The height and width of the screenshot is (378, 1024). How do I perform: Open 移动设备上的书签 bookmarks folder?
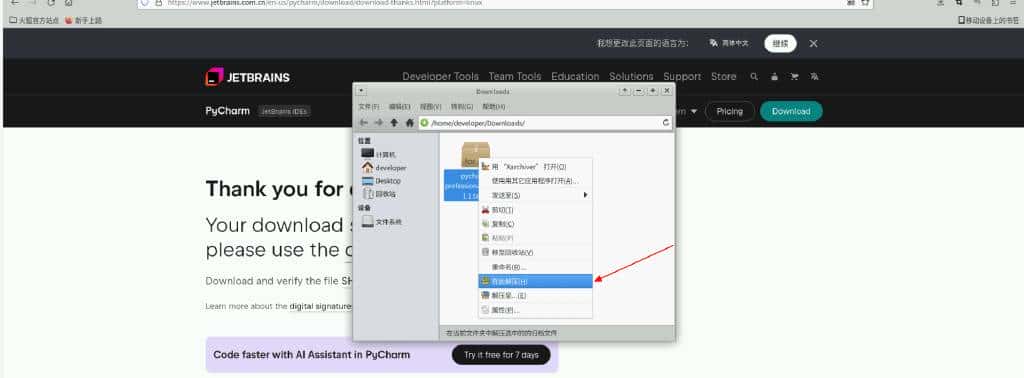pyautogui.click(x=988, y=20)
